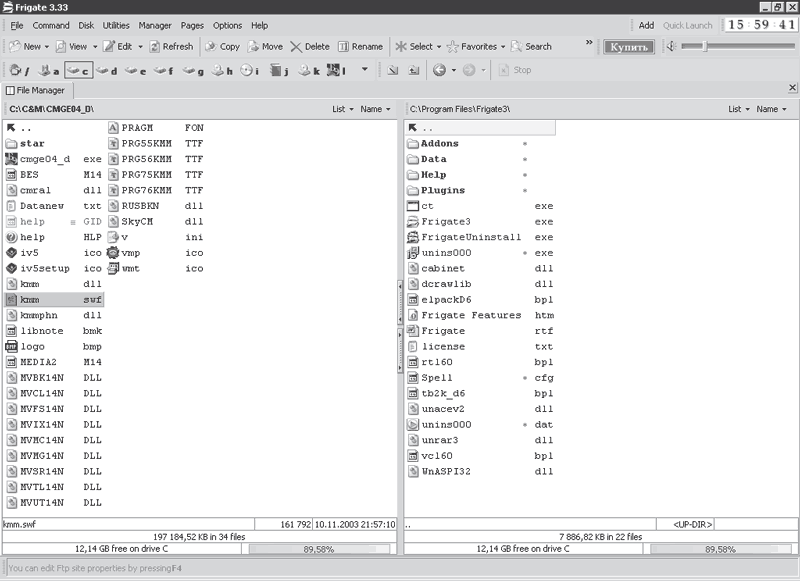This screenshot has width=800, height=581.
Task: Open the Utilities menu
Action: [116, 25]
